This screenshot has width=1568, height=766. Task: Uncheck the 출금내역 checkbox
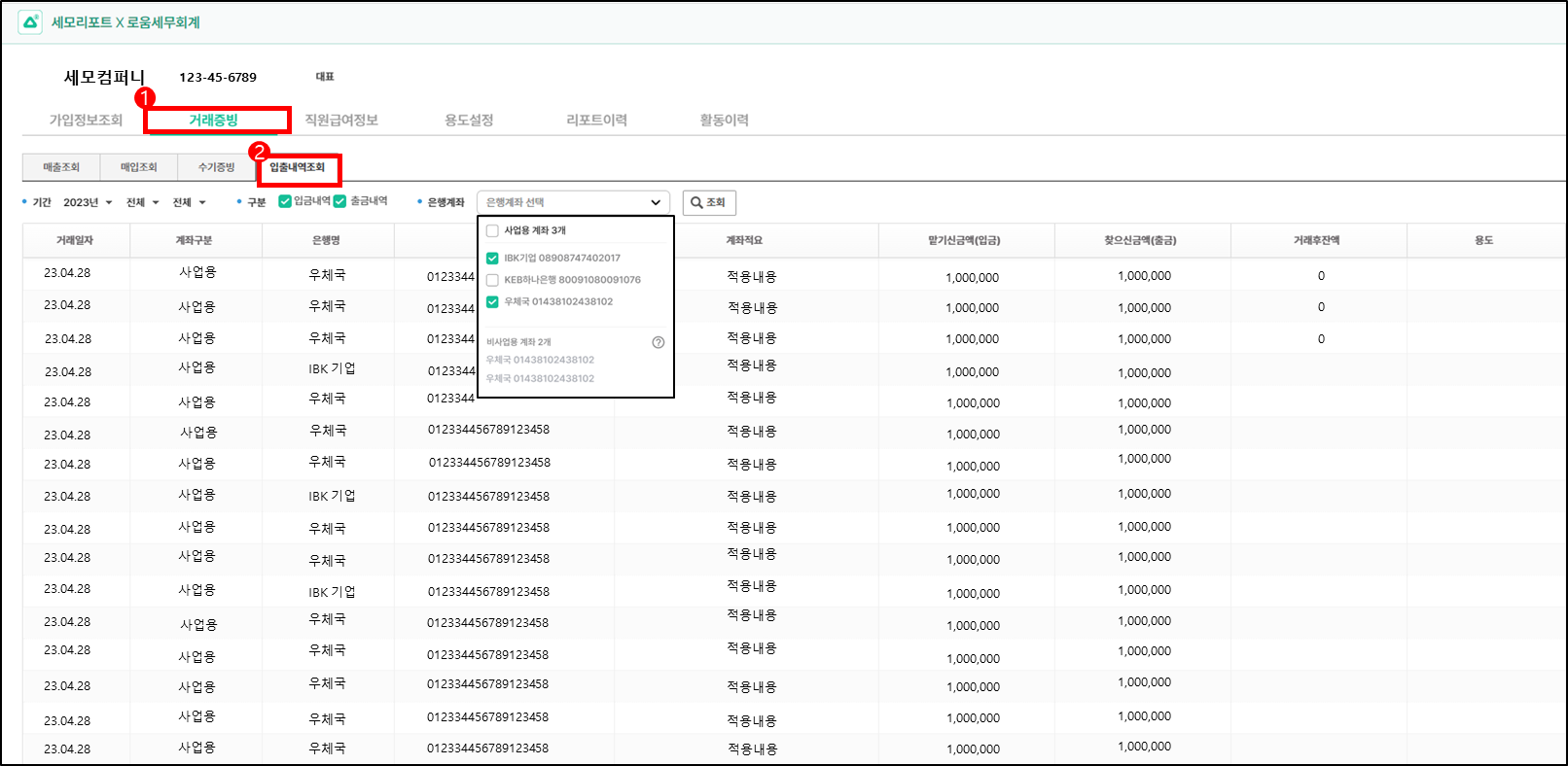(340, 201)
